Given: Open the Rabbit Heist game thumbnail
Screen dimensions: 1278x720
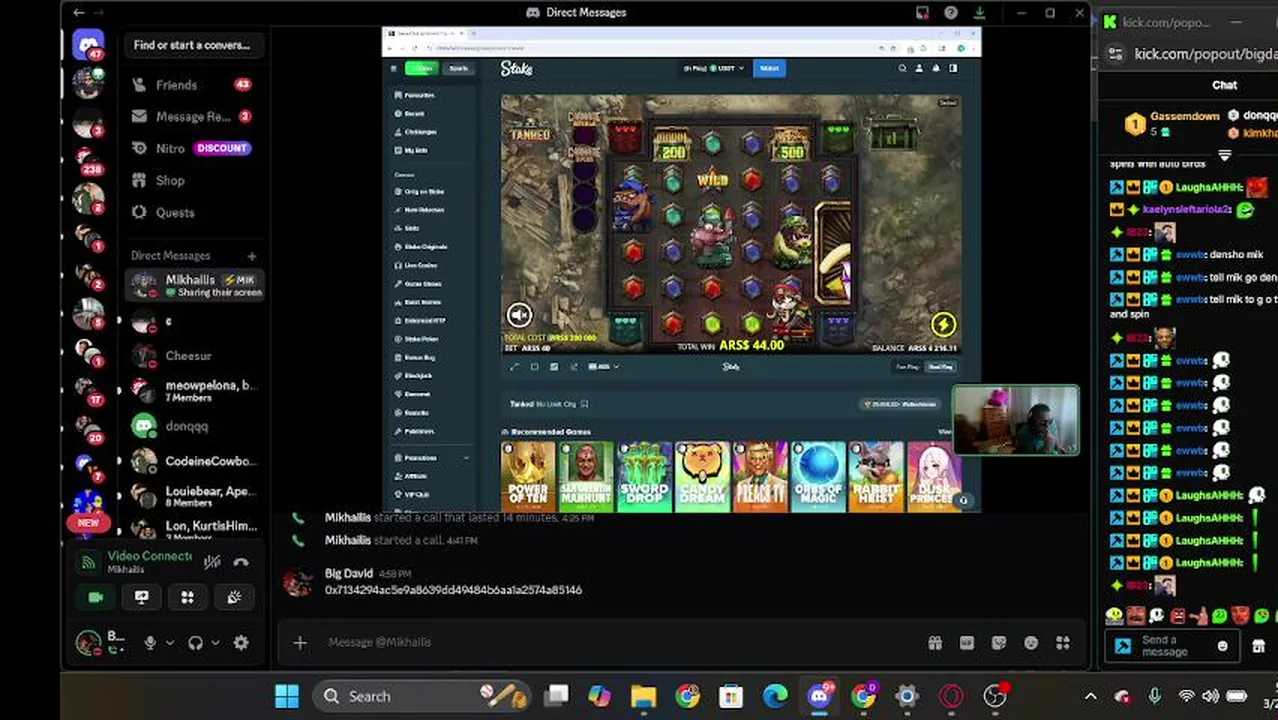Looking at the screenshot, I should (x=876, y=477).
